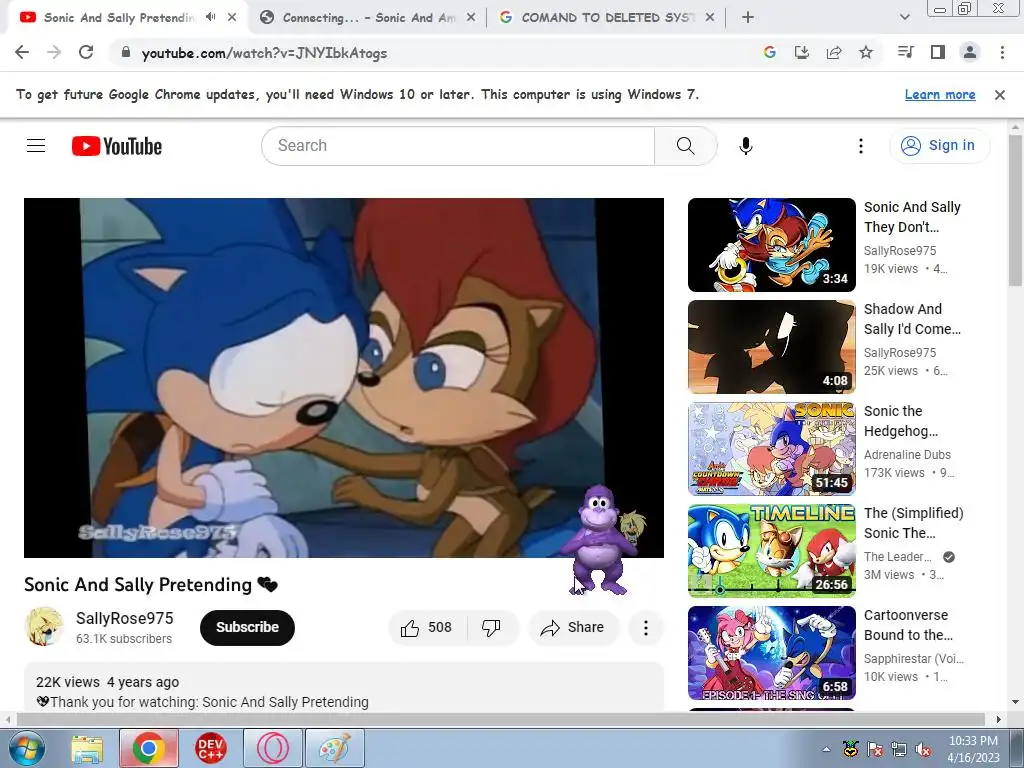Share this page from the address bar
Viewport: 1024px width, 768px height.
coord(834,52)
